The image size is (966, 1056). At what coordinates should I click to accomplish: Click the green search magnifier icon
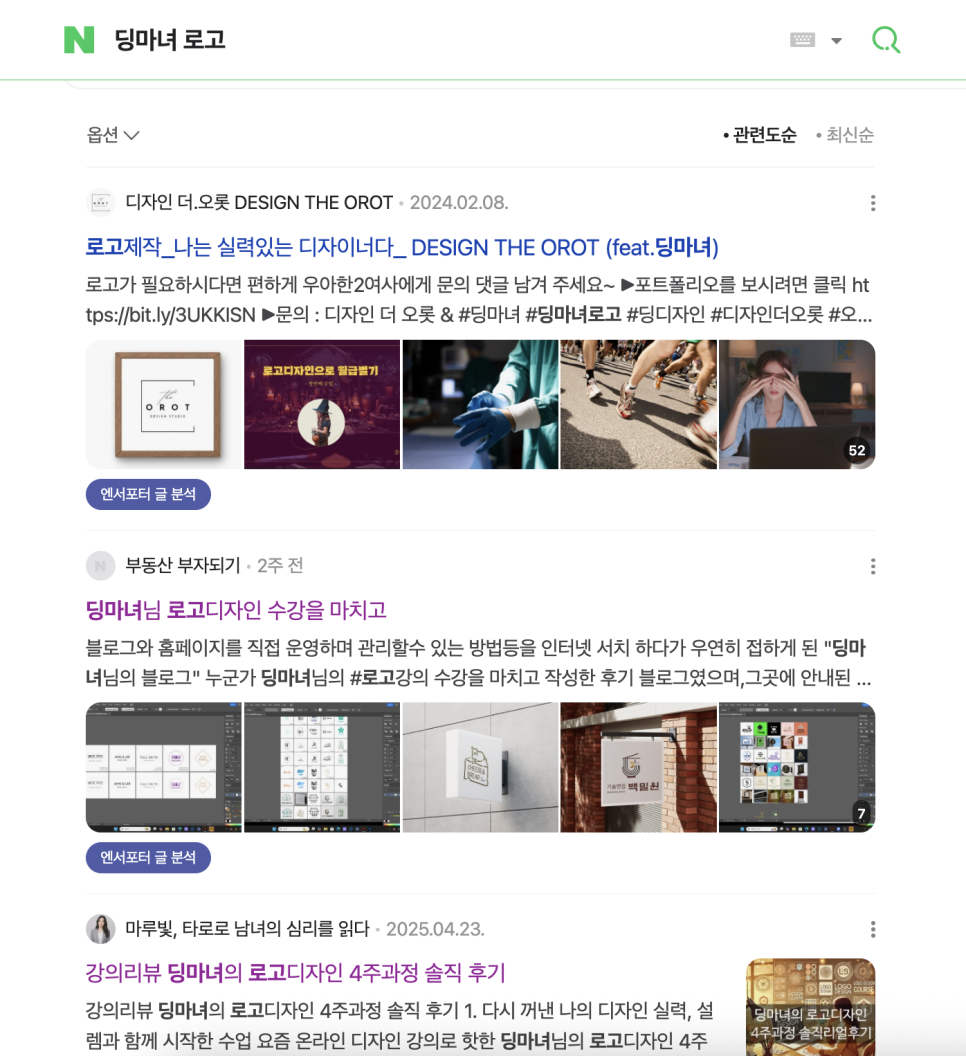point(886,40)
